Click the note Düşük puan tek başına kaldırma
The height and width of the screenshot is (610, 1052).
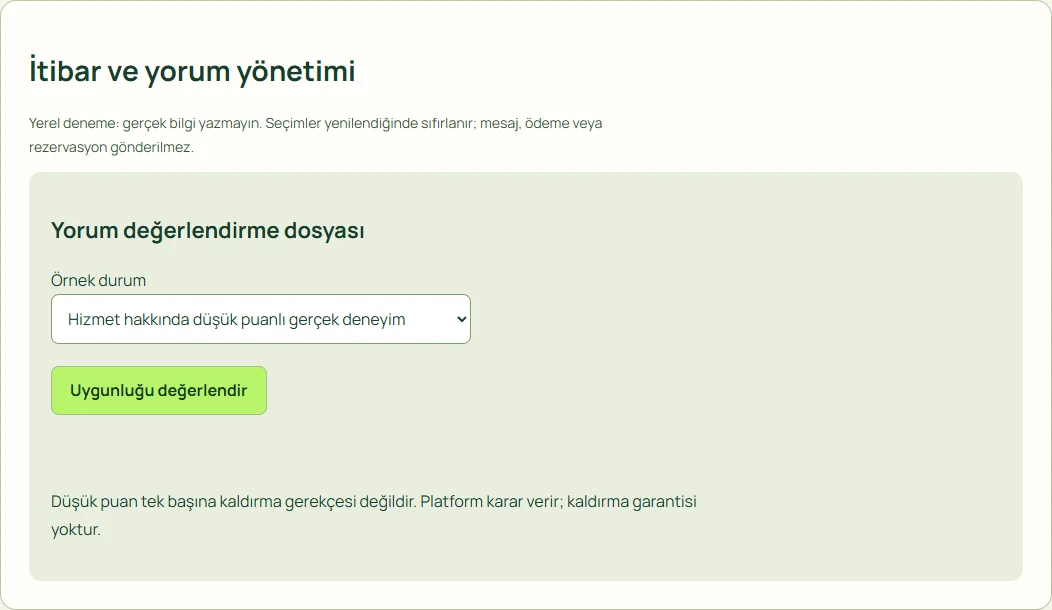coord(374,515)
